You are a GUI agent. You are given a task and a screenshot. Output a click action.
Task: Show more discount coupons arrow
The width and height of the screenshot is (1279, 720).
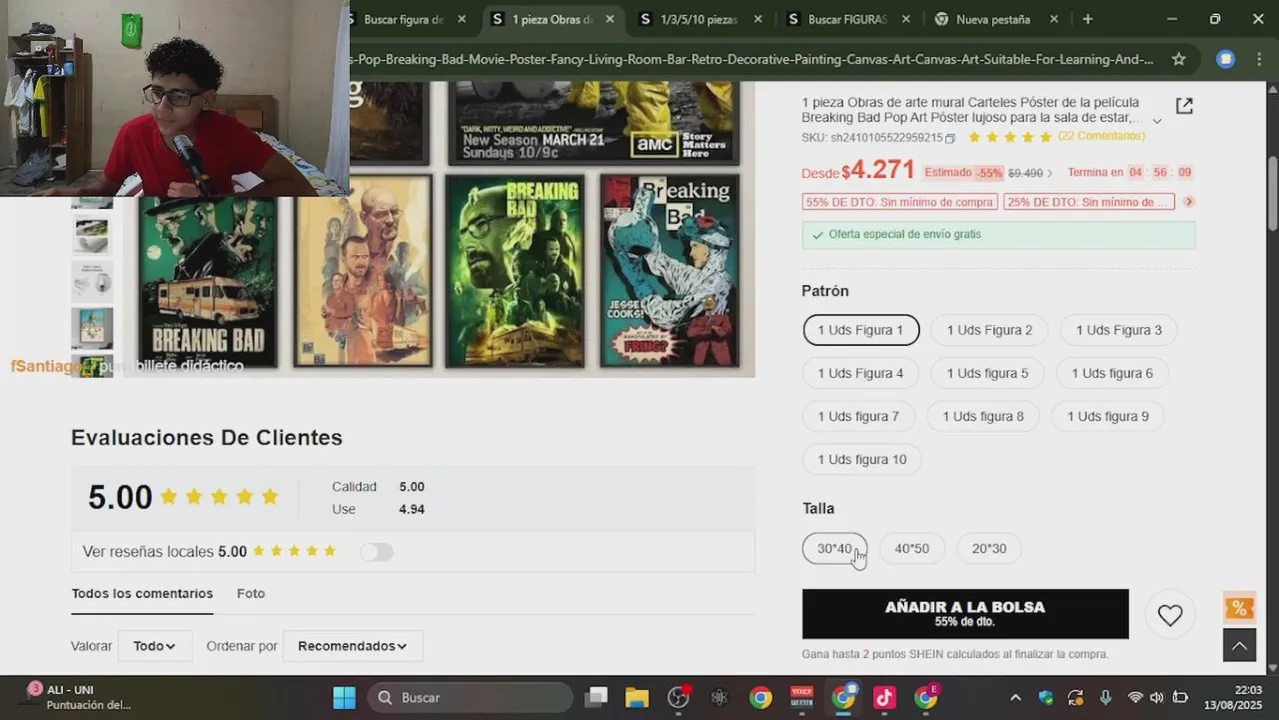tap(1188, 202)
